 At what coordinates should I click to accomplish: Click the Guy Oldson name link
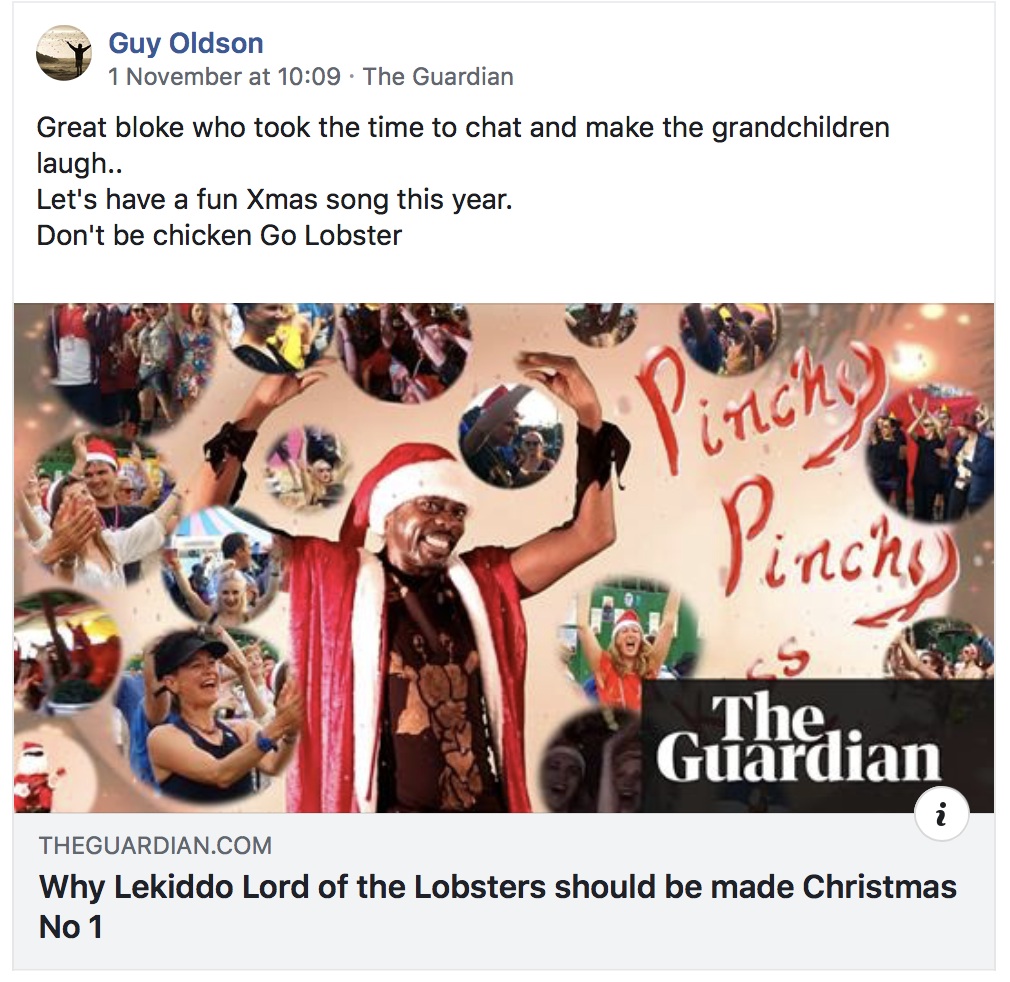tap(186, 43)
